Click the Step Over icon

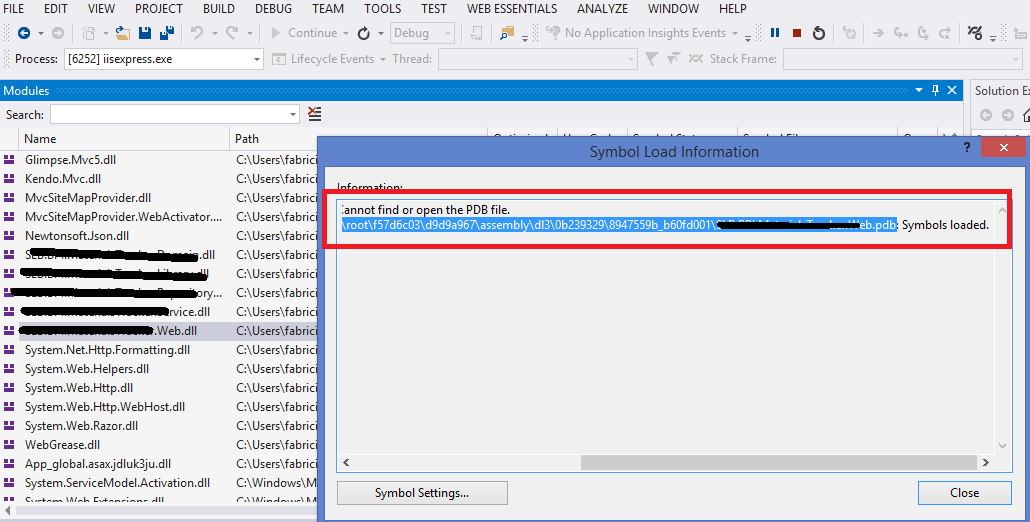point(923,33)
